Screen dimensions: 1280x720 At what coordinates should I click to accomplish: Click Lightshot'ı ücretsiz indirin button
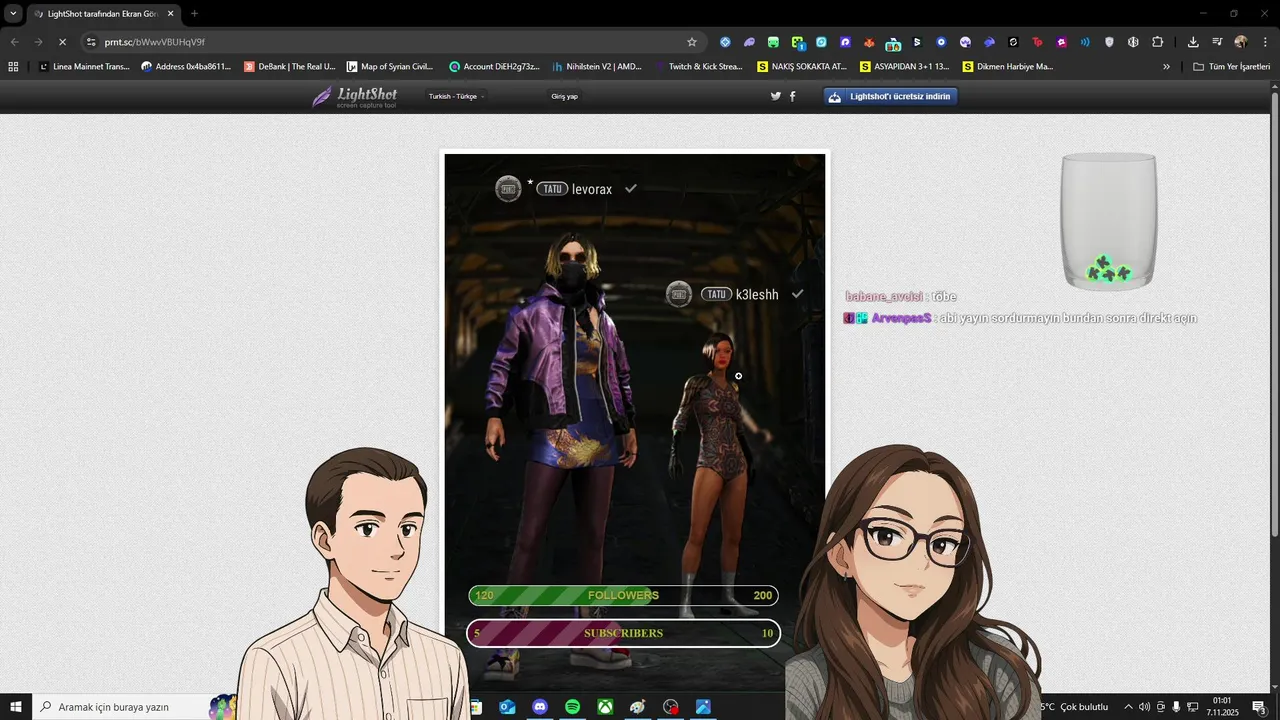pyautogui.click(x=891, y=96)
